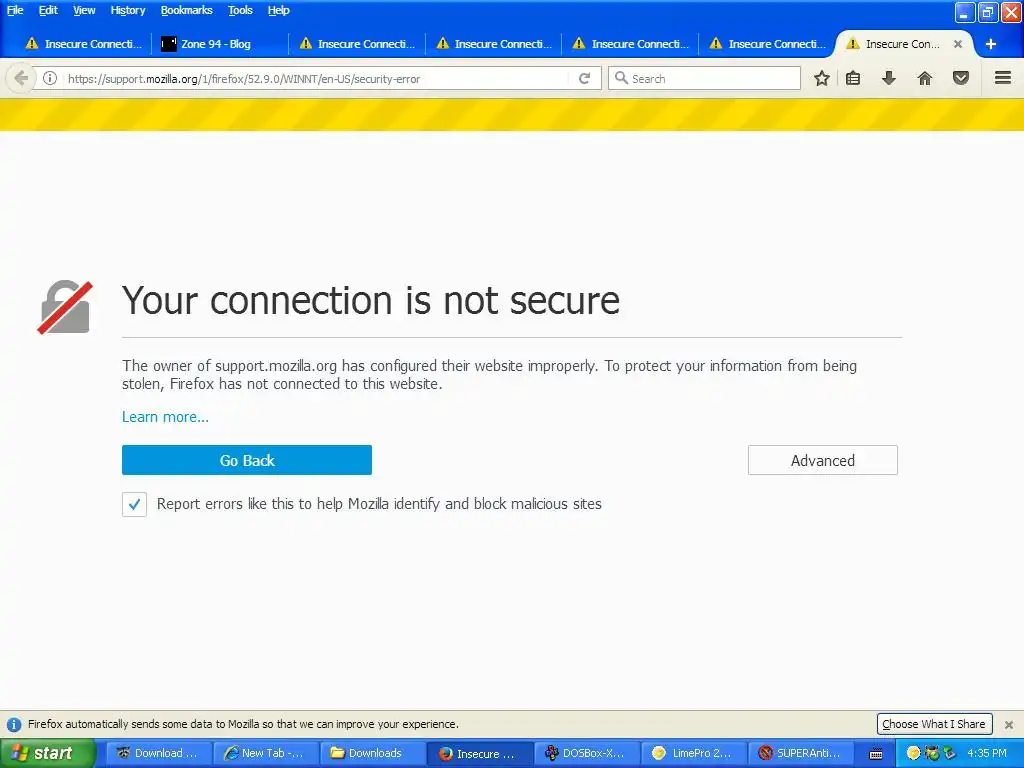The height and width of the screenshot is (768, 1024).
Task: Click the search magnifier icon
Action: tap(621, 78)
